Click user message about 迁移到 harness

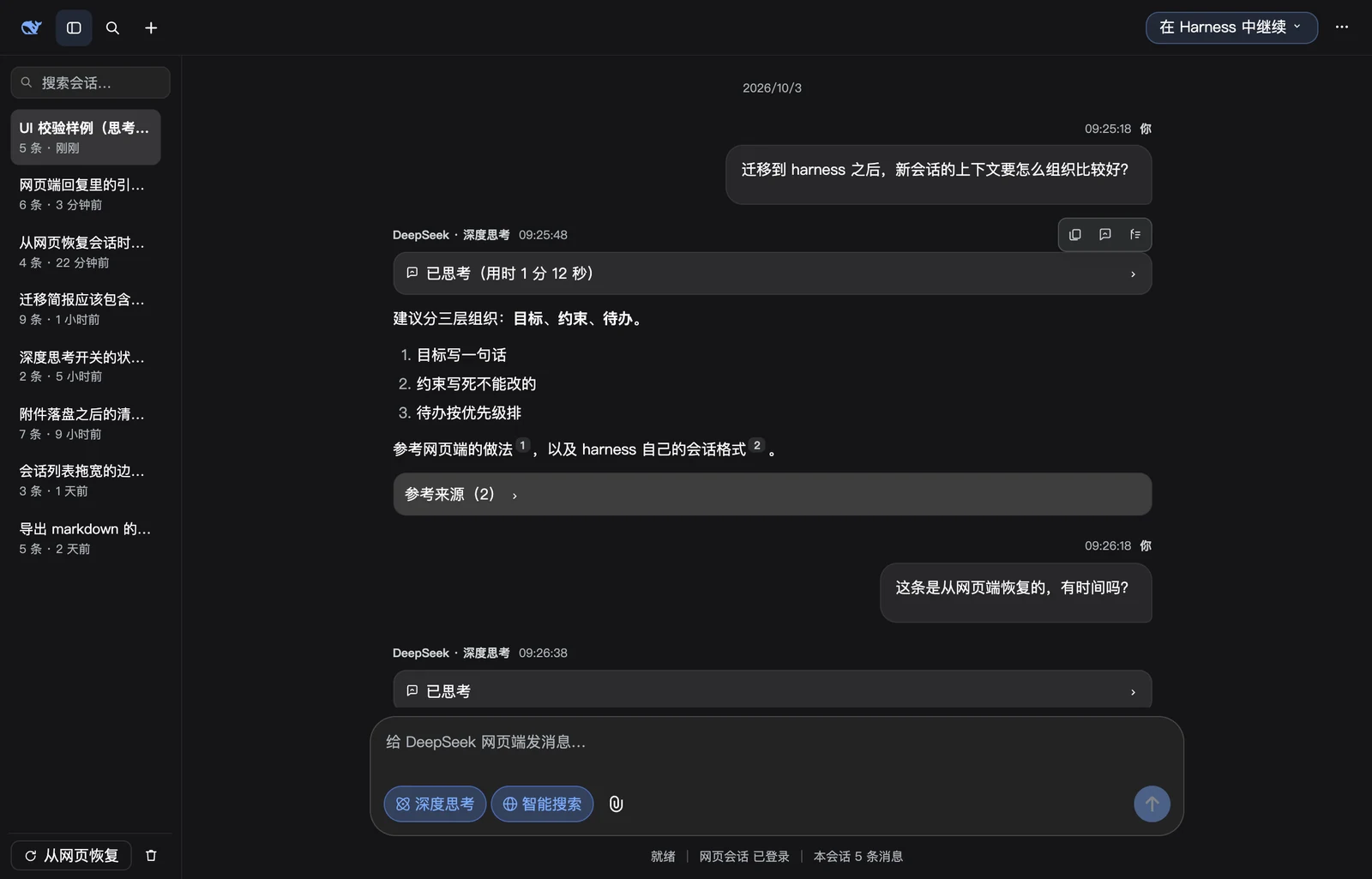coord(938,174)
